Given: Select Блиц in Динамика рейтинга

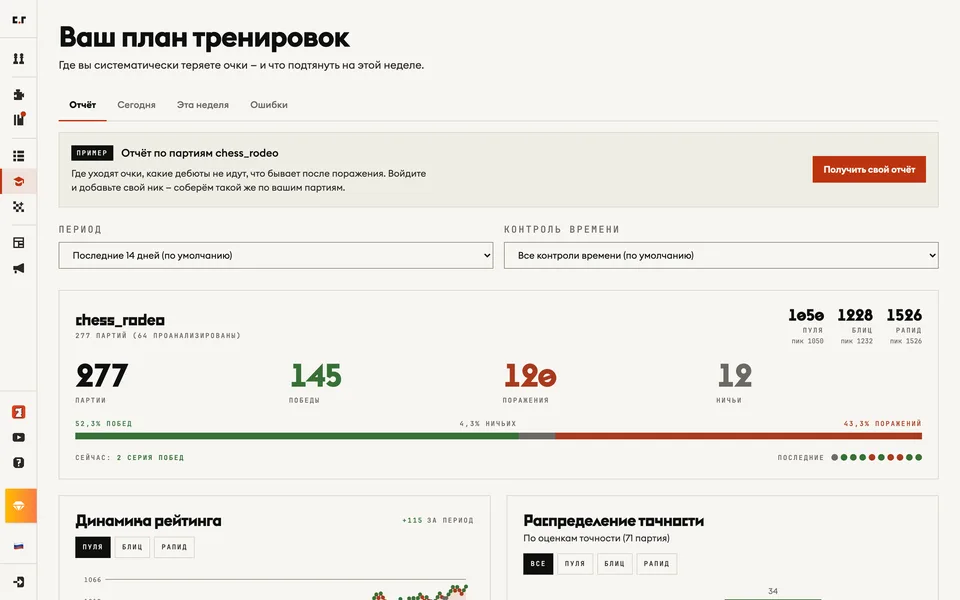Looking at the screenshot, I should pos(132,547).
